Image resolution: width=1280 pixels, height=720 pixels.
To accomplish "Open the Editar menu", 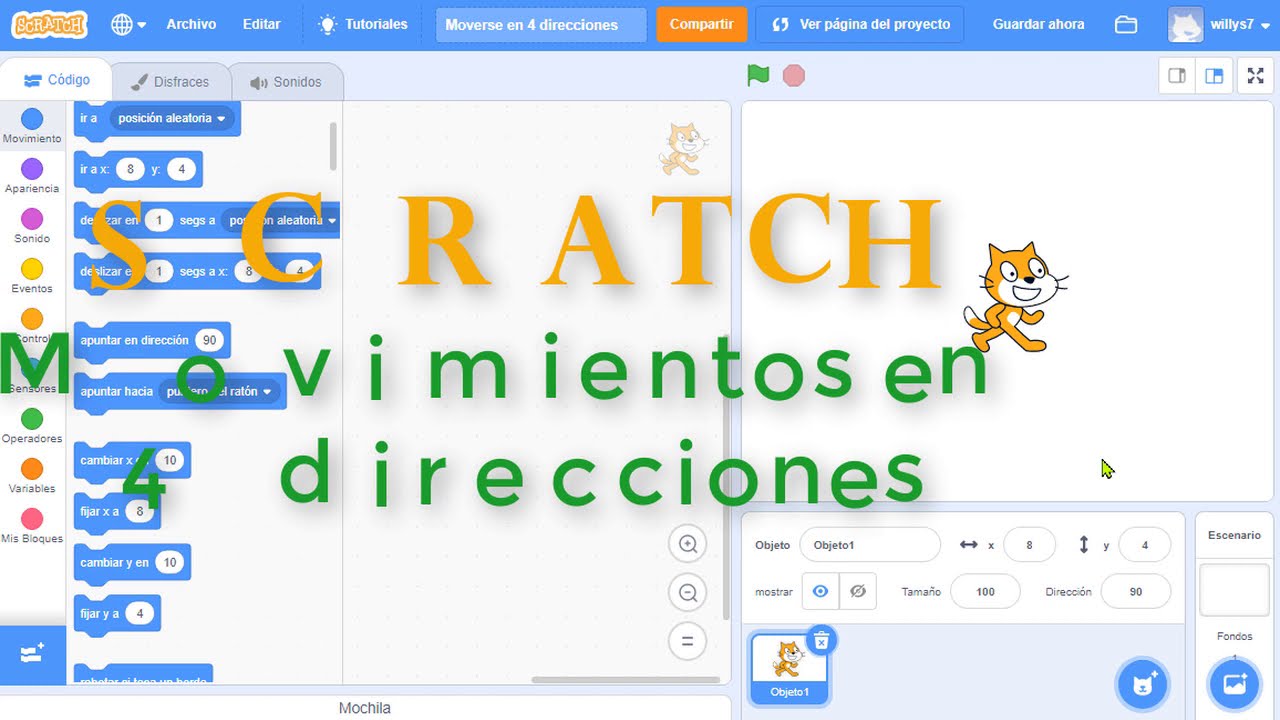I will click(x=261, y=24).
